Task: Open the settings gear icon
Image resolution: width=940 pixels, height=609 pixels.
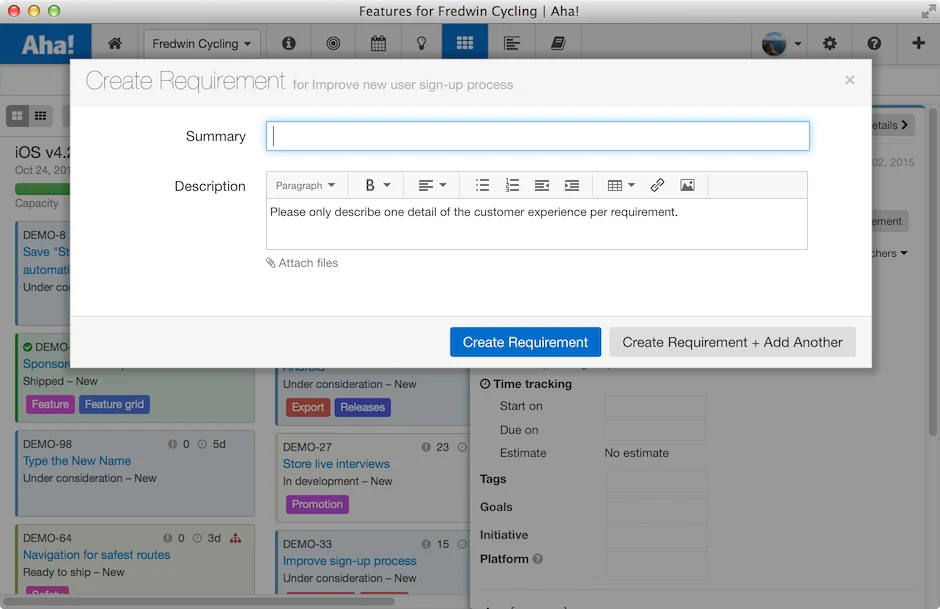Action: click(x=830, y=43)
